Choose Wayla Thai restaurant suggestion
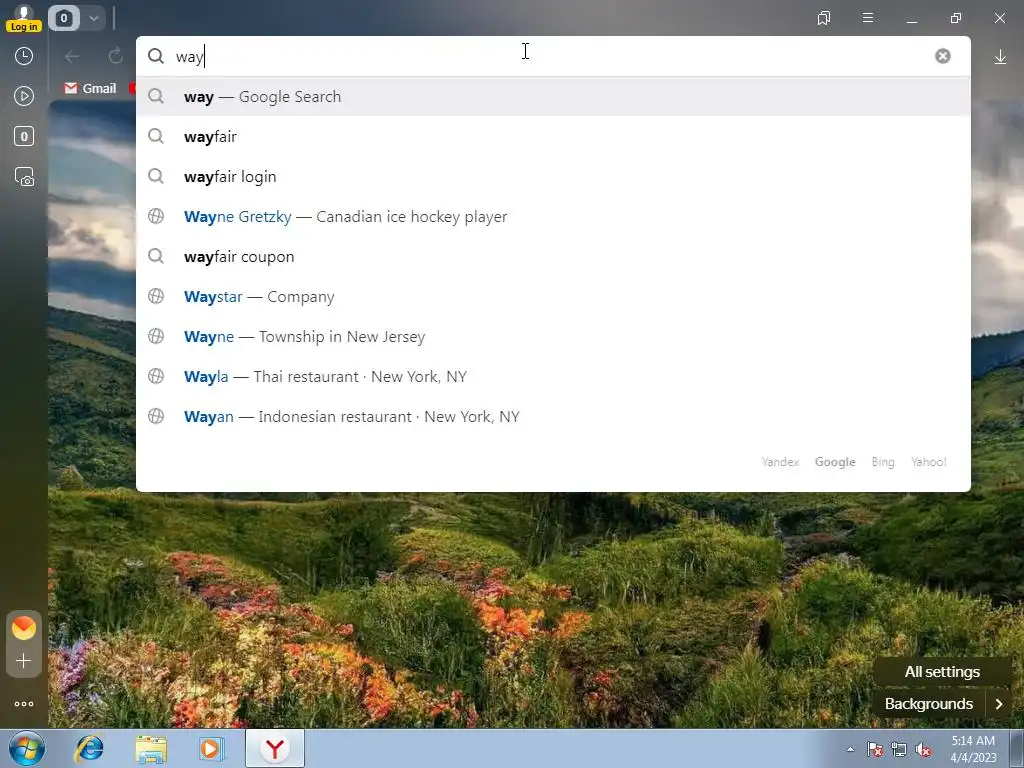 pyautogui.click(x=553, y=377)
